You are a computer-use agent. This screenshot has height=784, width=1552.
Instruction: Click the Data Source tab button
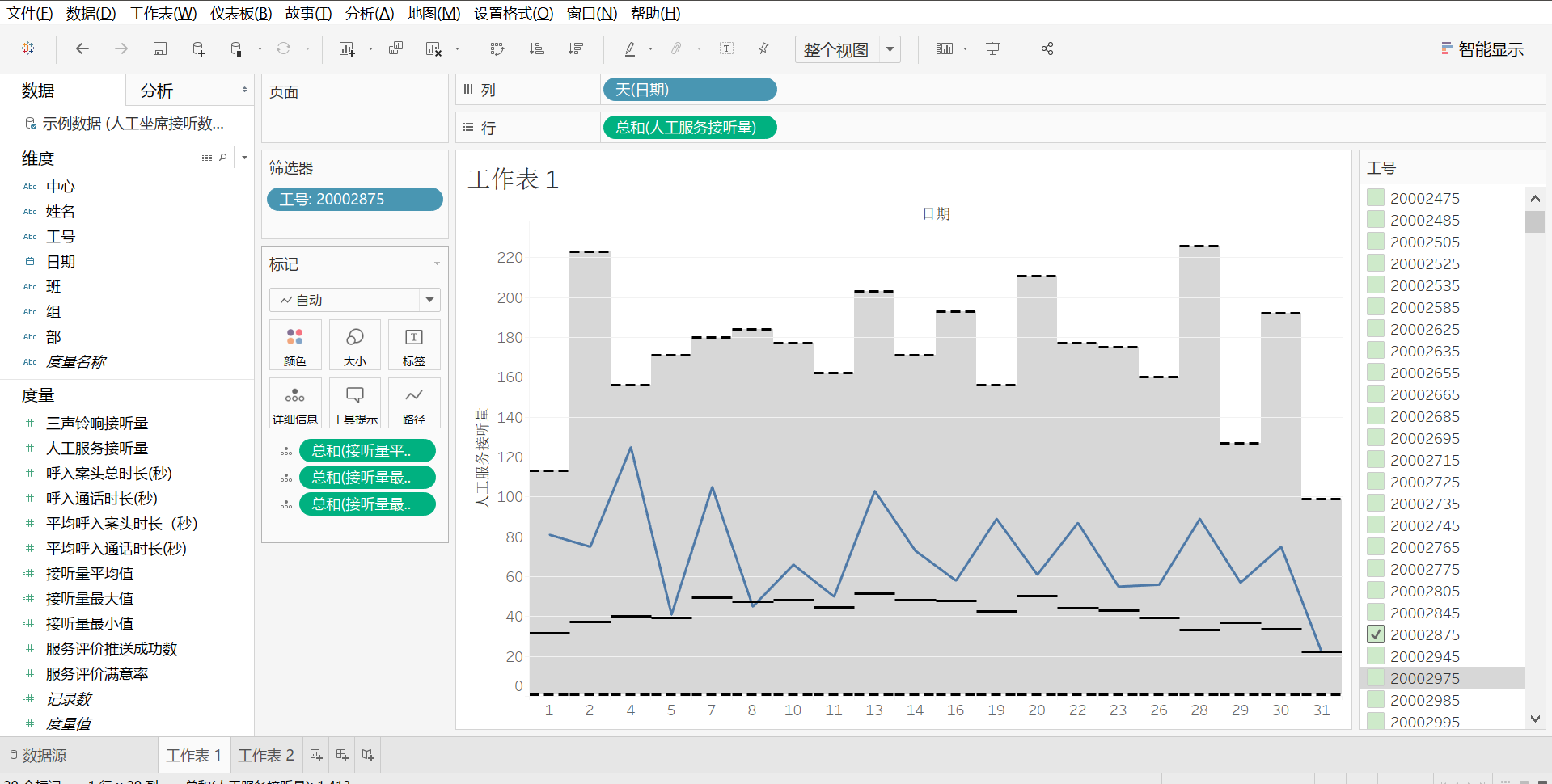point(38,755)
